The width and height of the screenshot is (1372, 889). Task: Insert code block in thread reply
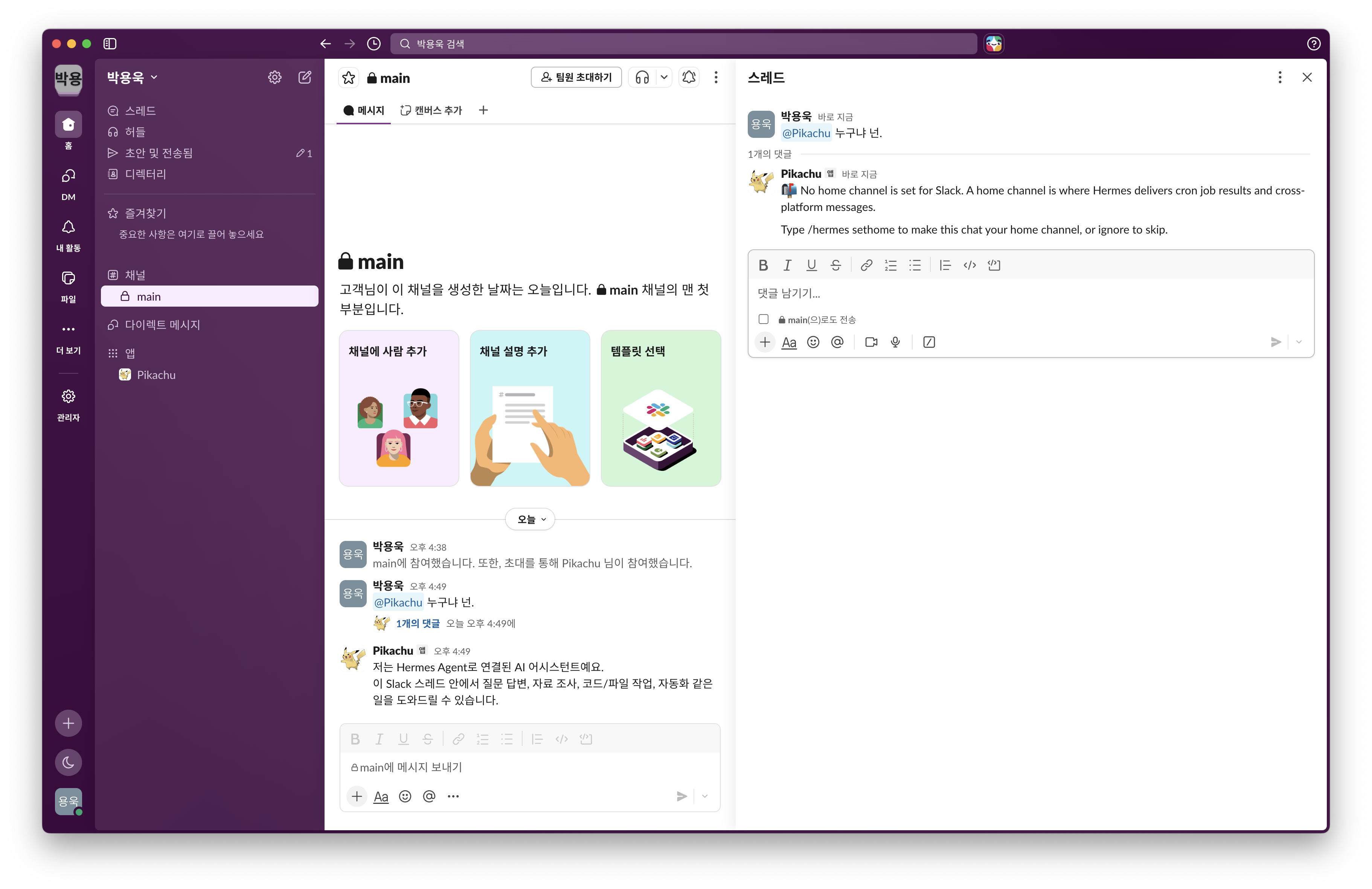tap(994, 265)
